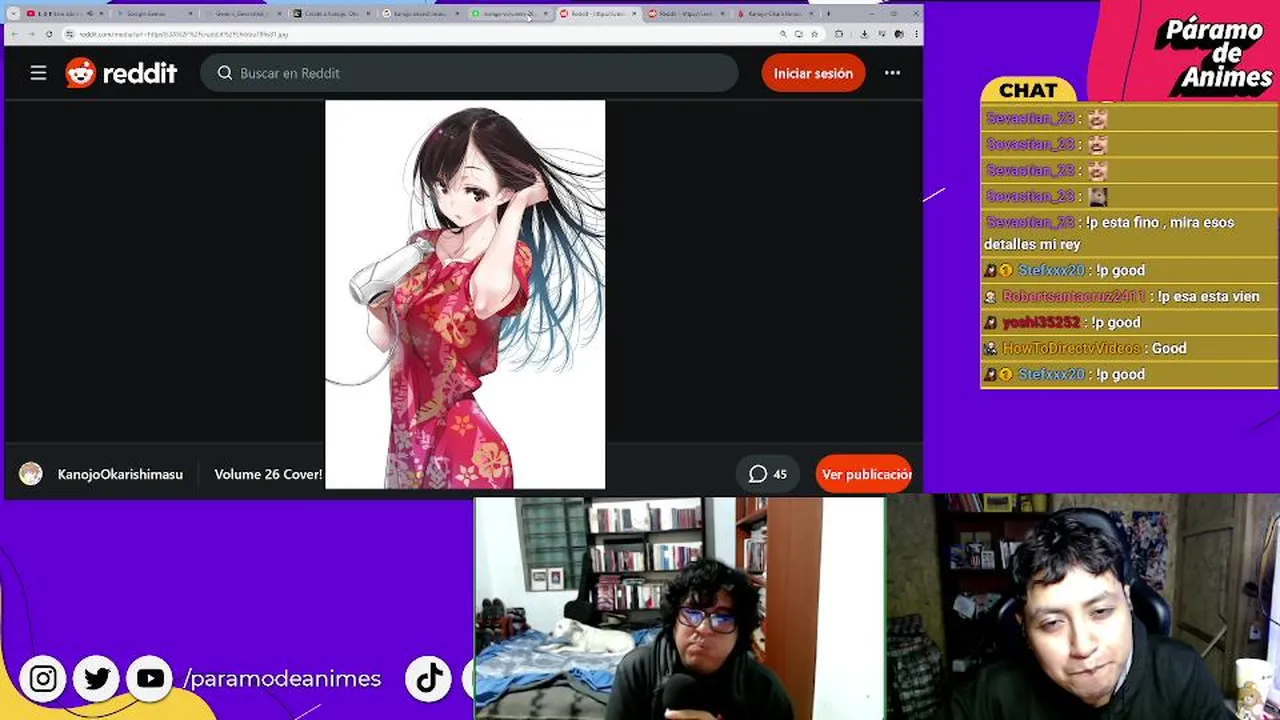Click the reddit.com URL in the address bar
The width and height of the screenshot is (1280, 720).
[x=183, y=34]
